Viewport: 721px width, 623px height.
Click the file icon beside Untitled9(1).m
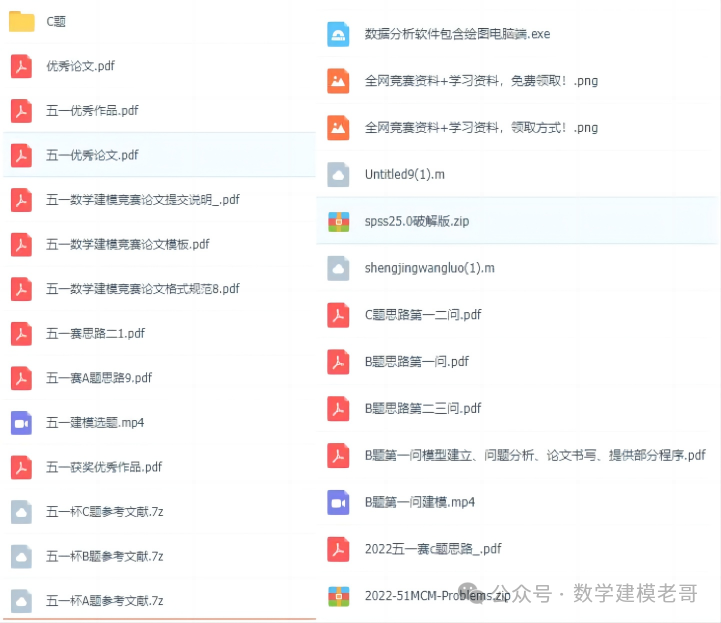(338, 175)
